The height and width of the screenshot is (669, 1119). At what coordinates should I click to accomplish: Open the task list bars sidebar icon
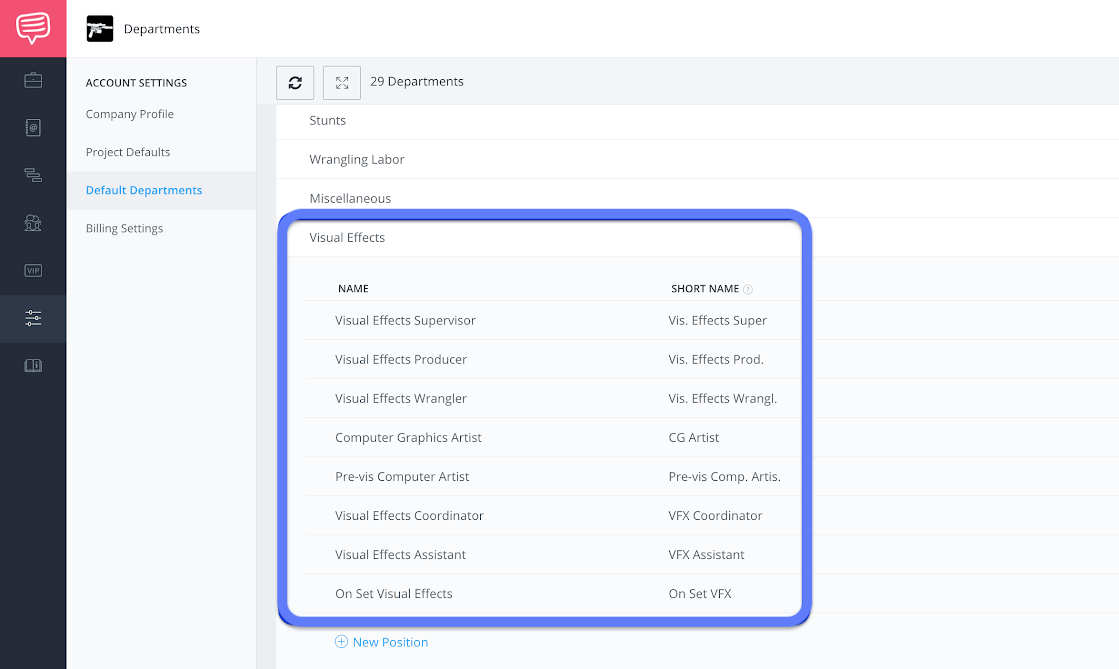pos(33,175)
